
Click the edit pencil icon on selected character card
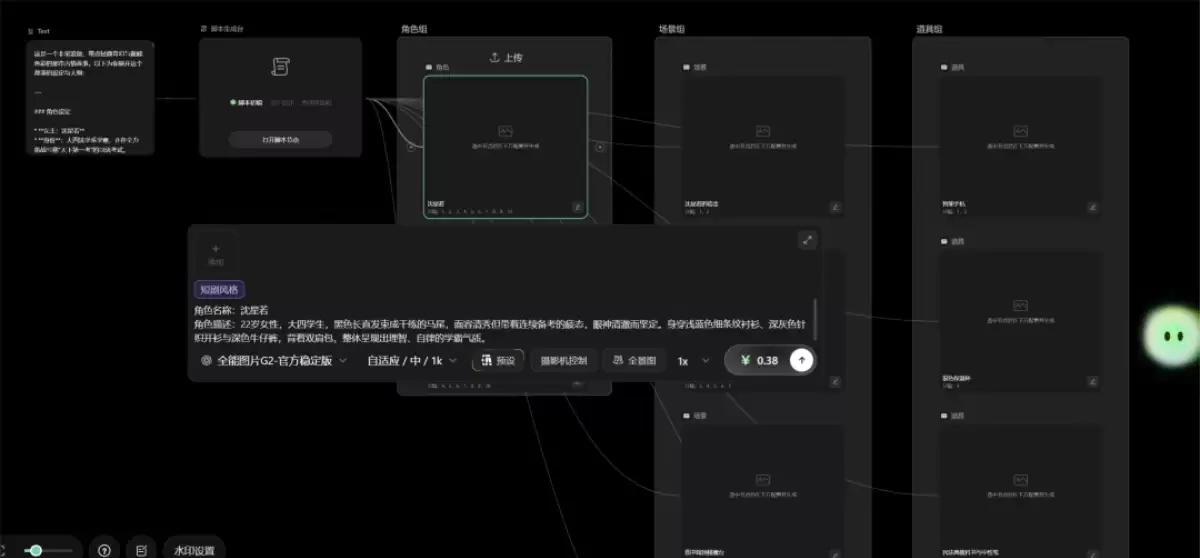577,207
